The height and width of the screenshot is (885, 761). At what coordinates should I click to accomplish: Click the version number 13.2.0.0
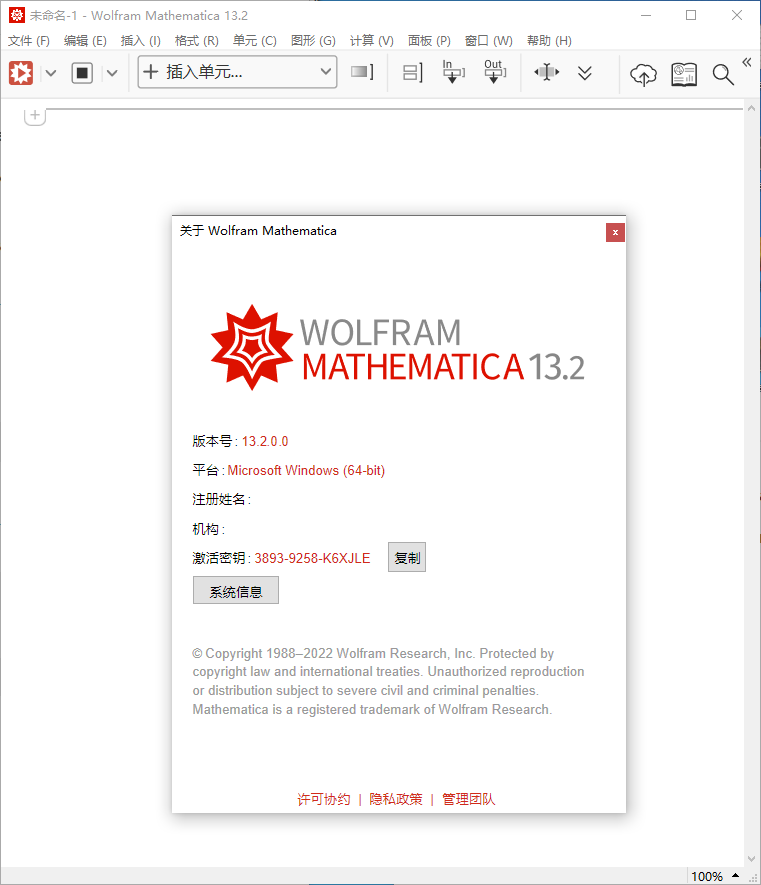(265, 441)
